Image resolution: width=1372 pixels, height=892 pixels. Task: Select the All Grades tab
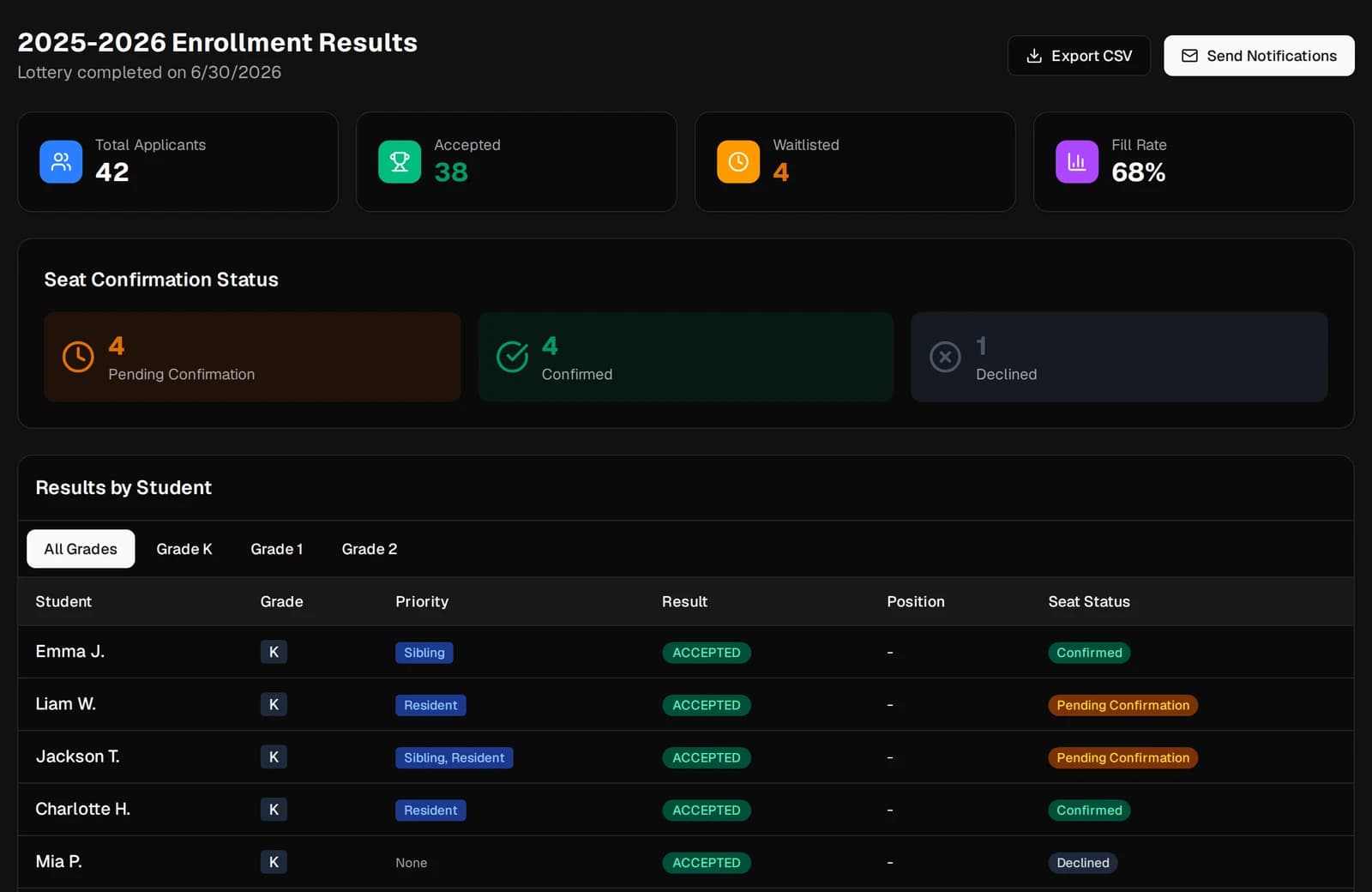(x=81, y=549)
